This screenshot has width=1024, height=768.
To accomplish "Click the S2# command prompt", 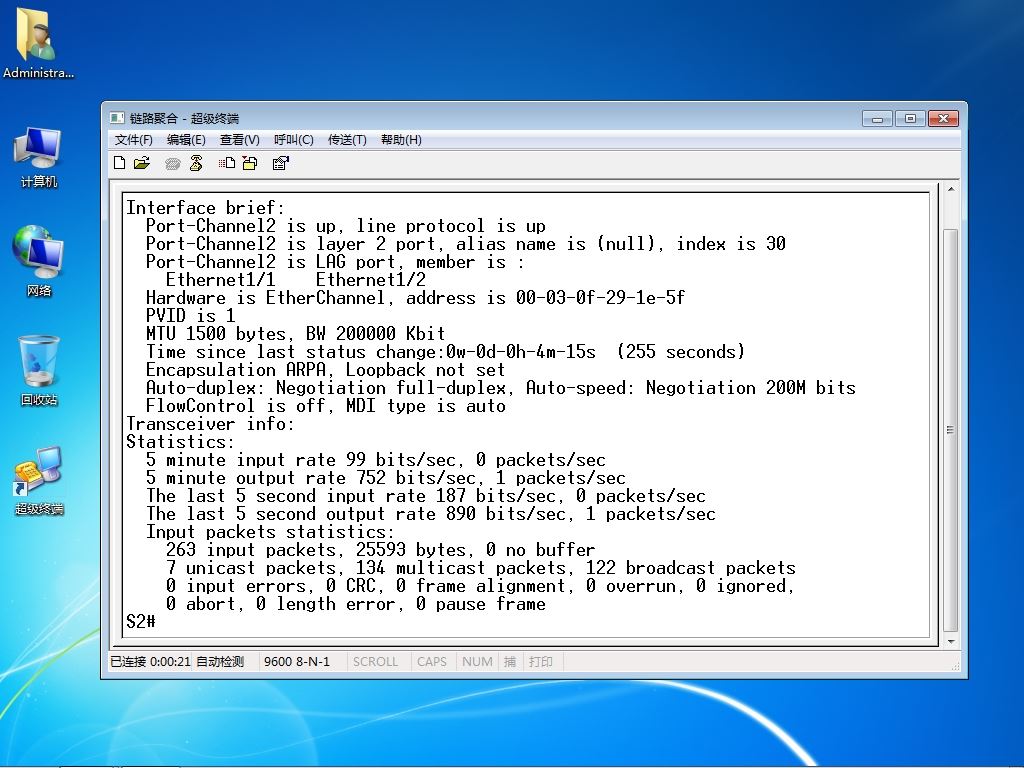I will coord(141,621).
